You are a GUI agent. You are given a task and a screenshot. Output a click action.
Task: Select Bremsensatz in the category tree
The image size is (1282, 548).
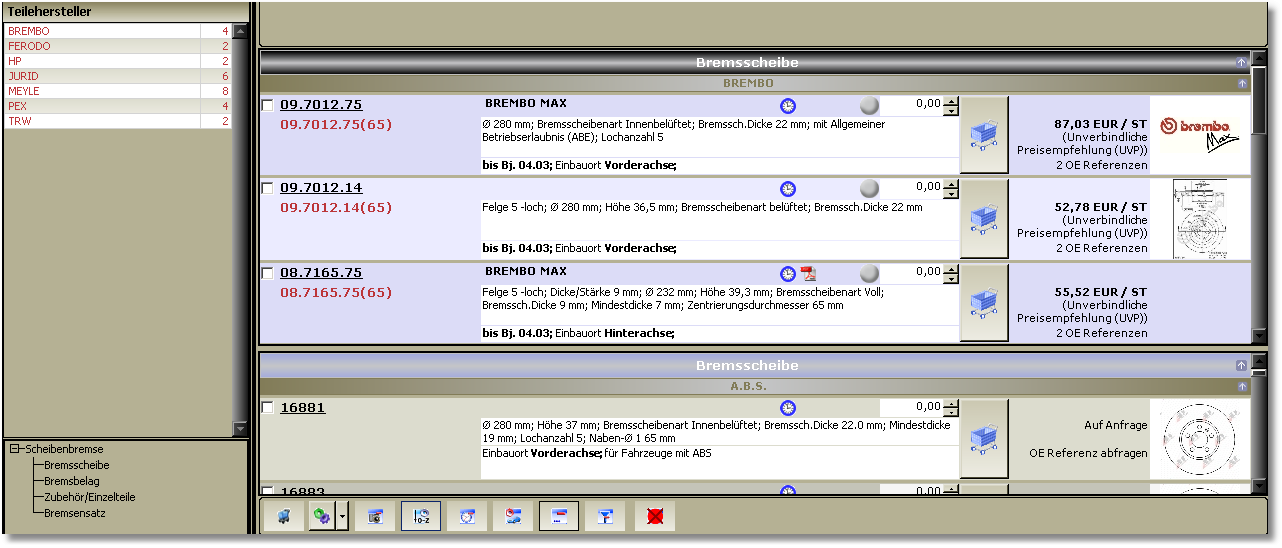tap(75, 513)
